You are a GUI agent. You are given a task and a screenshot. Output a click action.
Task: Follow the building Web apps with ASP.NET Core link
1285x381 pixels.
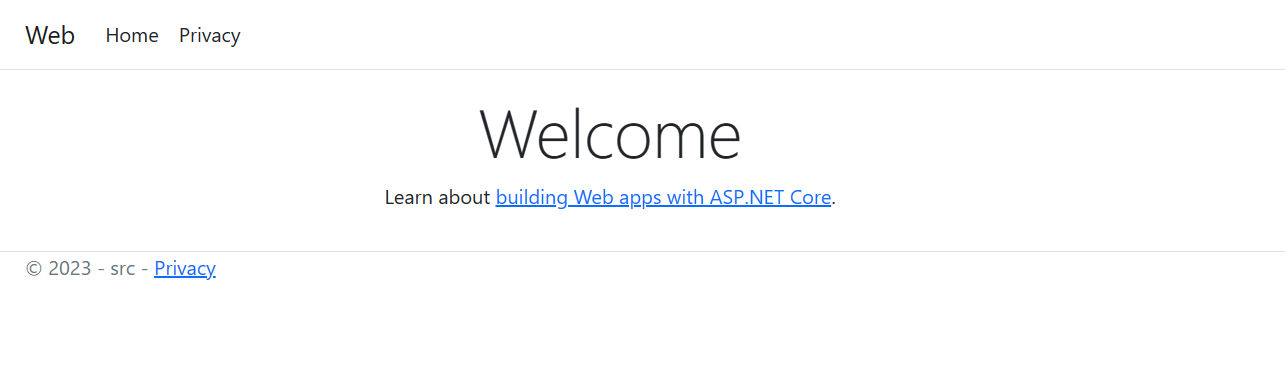click(663, 197)
